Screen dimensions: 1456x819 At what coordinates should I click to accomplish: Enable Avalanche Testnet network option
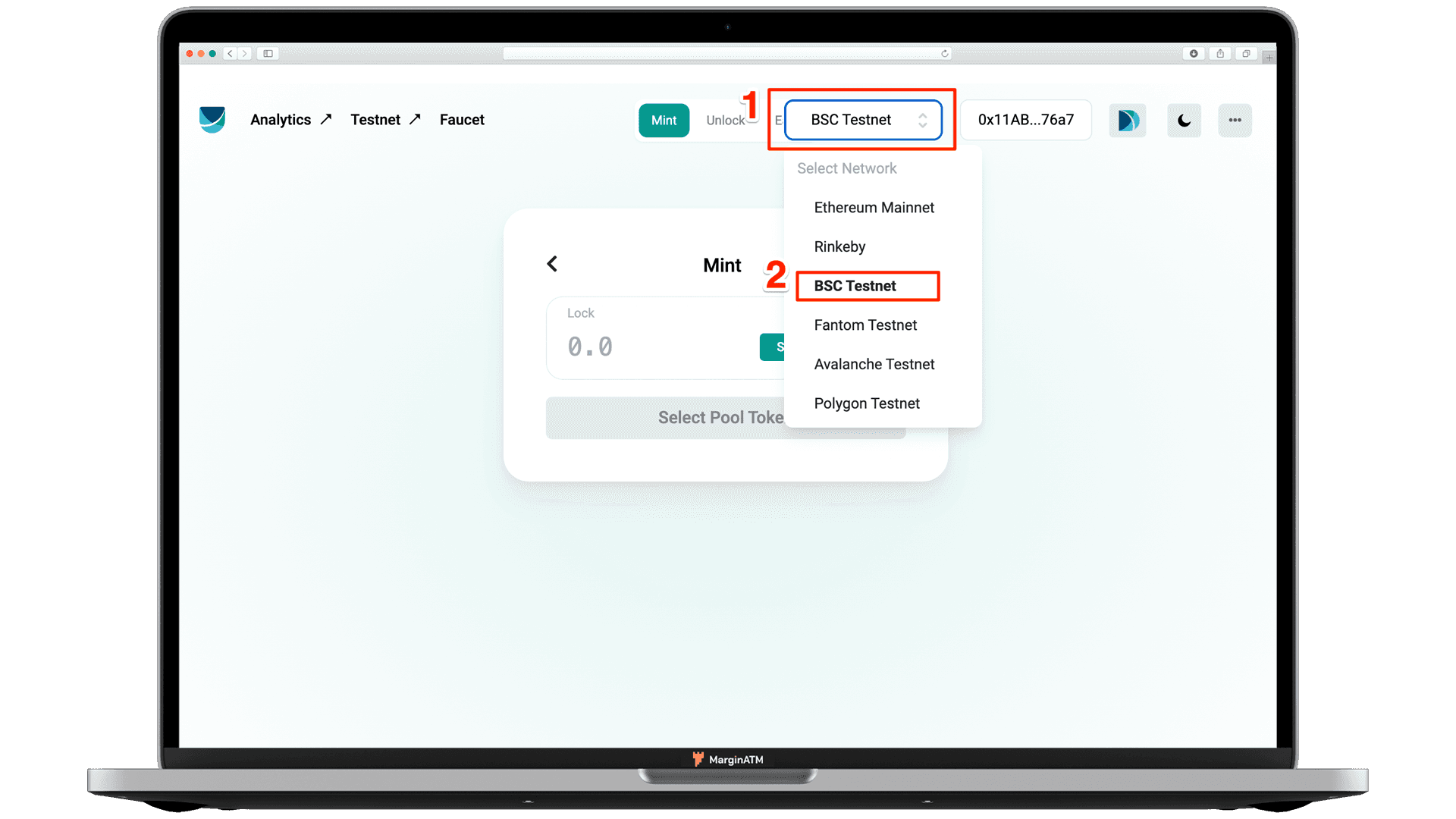click(874, 364)
